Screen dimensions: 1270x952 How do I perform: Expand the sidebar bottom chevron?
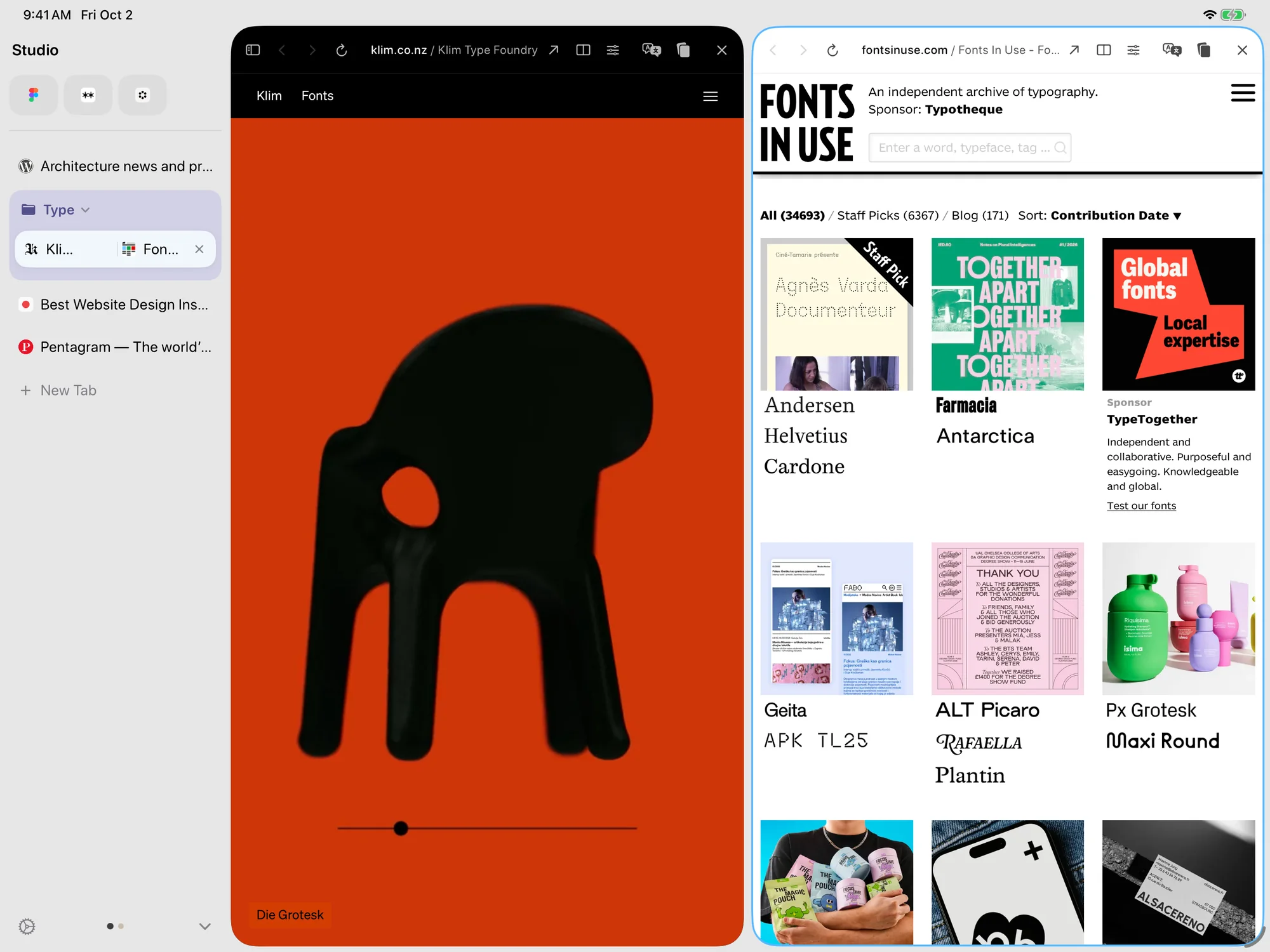(204, 927)
